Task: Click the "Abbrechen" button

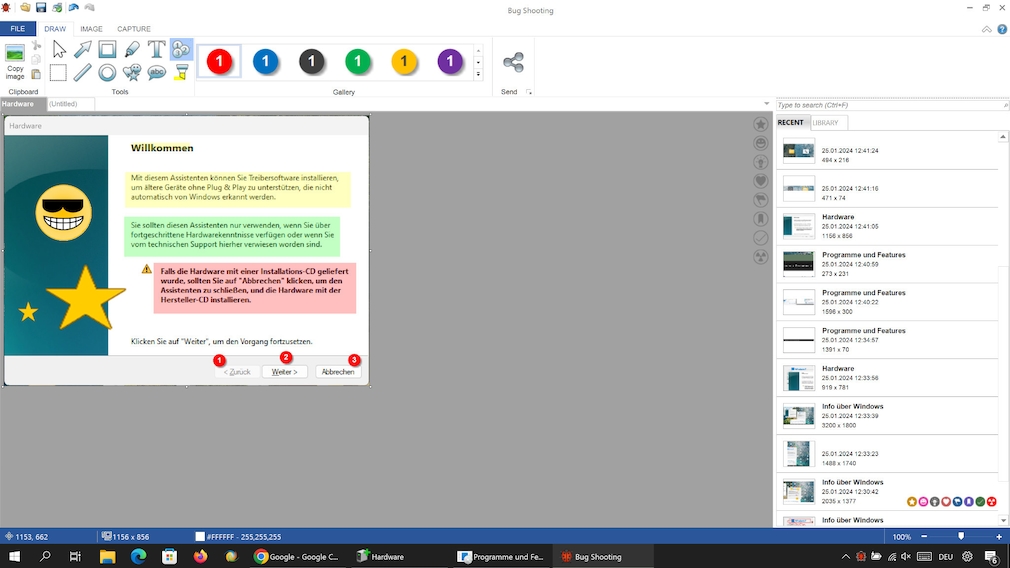Action: coord(338,372)
